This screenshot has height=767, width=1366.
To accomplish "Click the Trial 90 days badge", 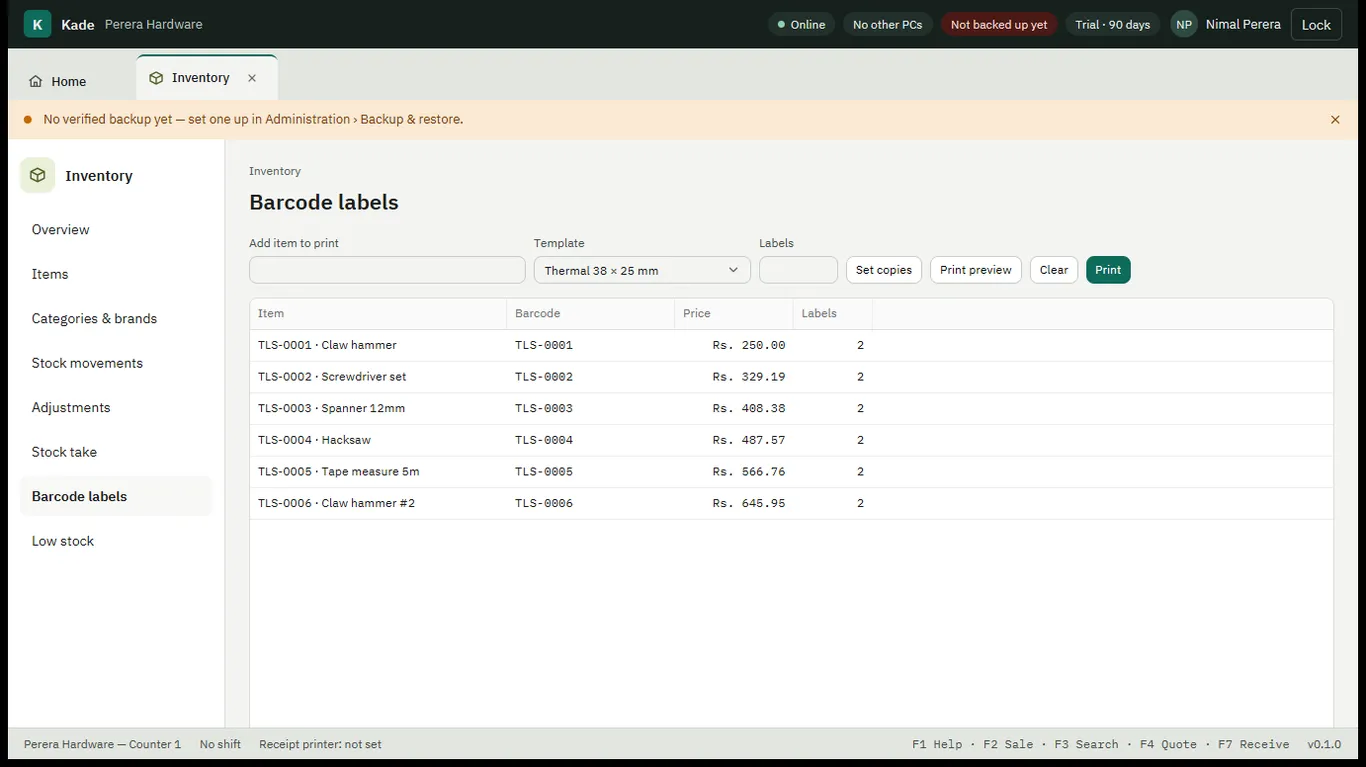I will pos(1112,25).
